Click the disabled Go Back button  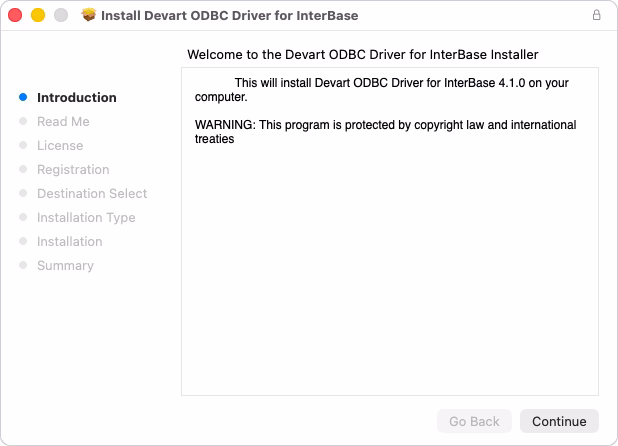[x=474, y=421]
